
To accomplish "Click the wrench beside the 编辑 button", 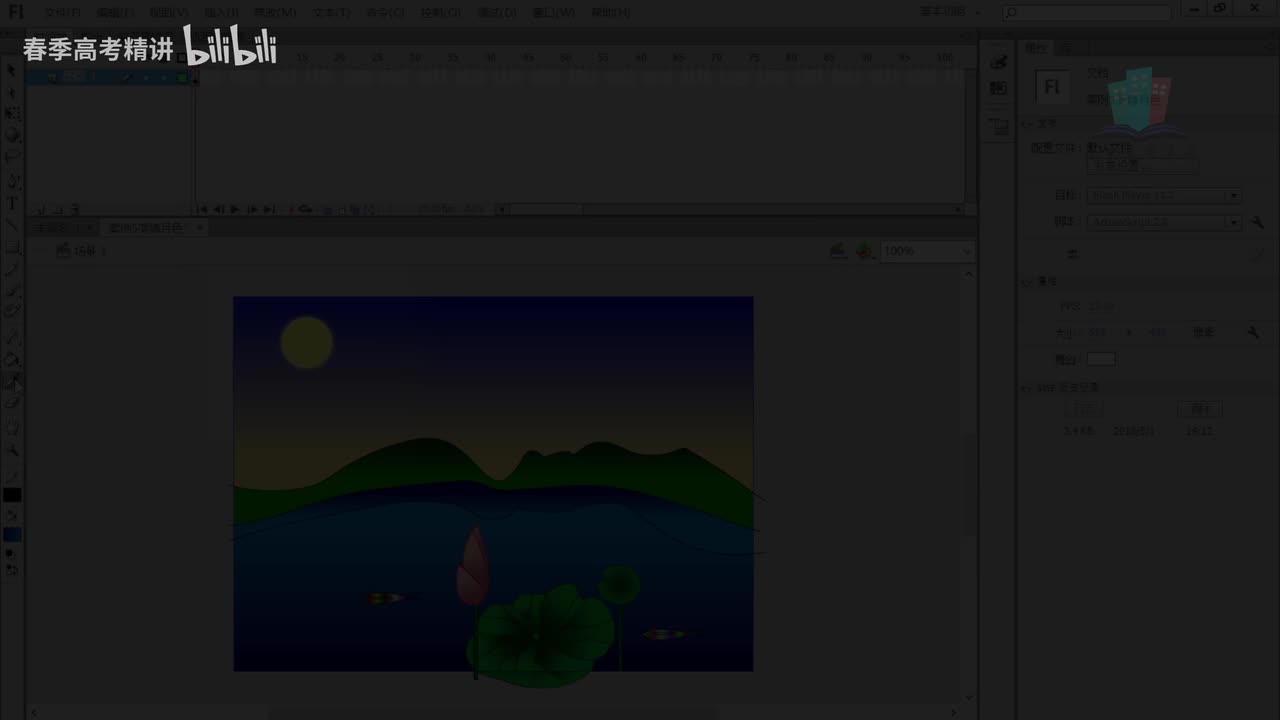I will [1253, 332].
